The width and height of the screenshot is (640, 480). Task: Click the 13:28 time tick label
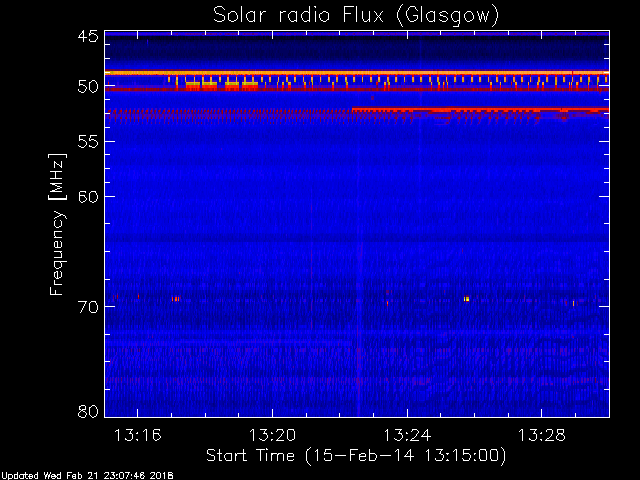[542, 435]
